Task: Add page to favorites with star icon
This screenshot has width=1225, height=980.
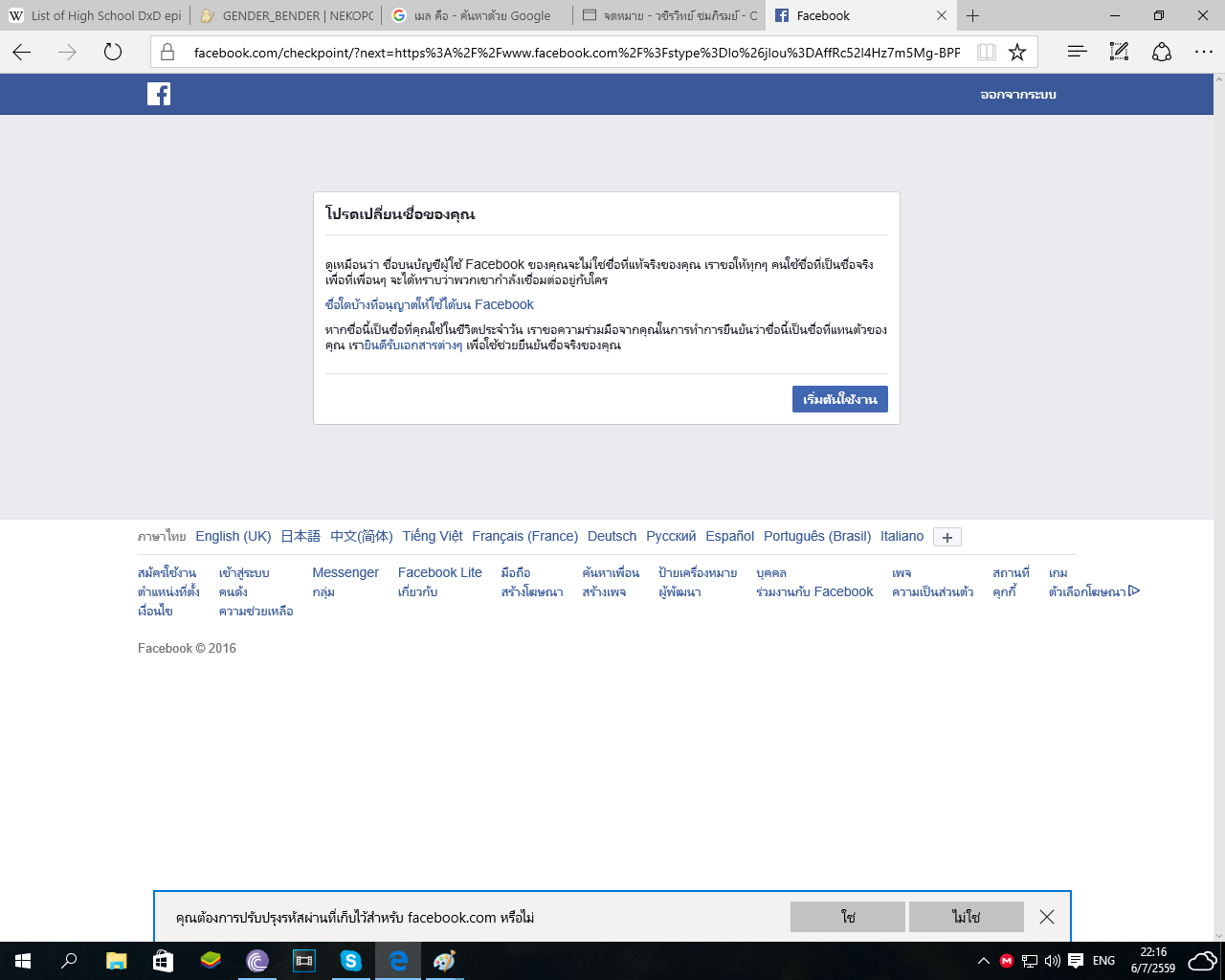Action: pos(1017,53)
